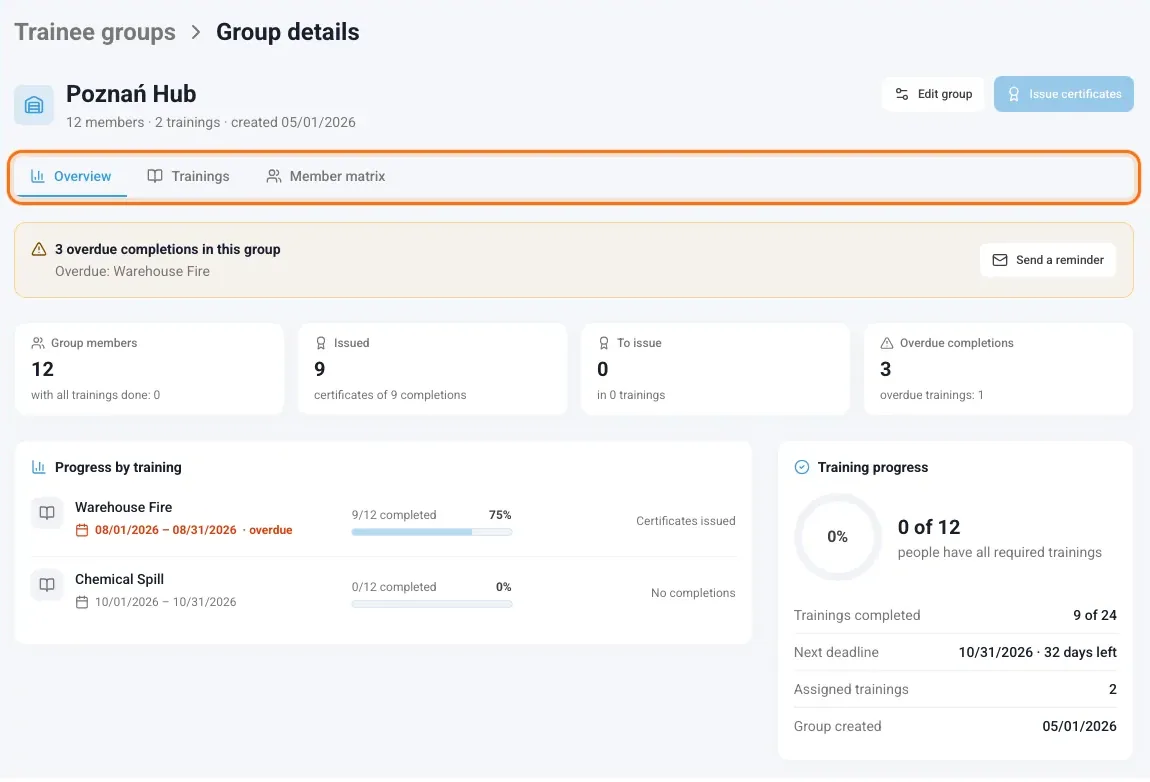Click the Progress by training chart icon
Viewport: 1150px width, 782px height.
[x=38, y=467]
